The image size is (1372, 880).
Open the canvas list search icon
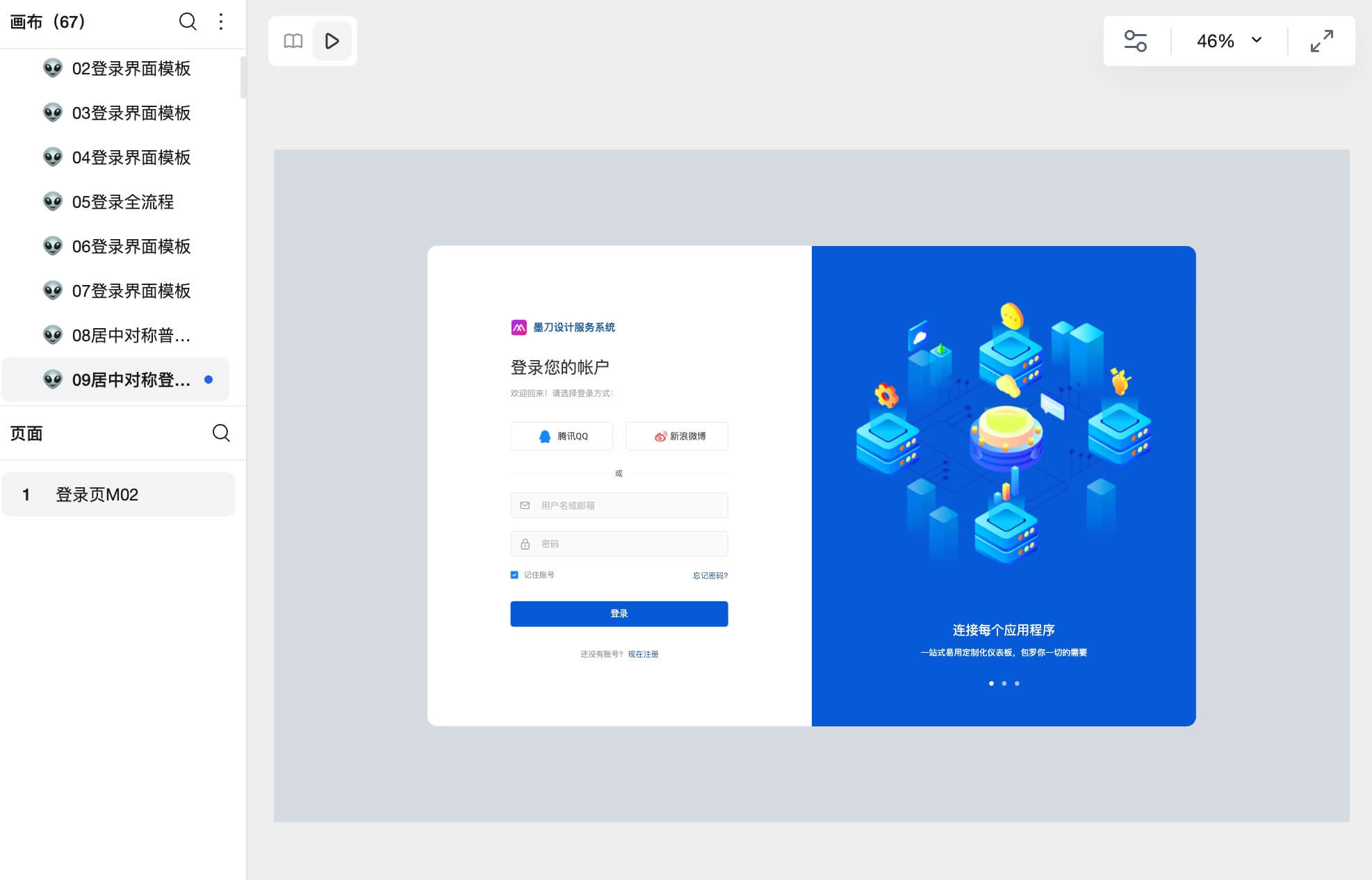pyautogui.click(x=187, y=22)
